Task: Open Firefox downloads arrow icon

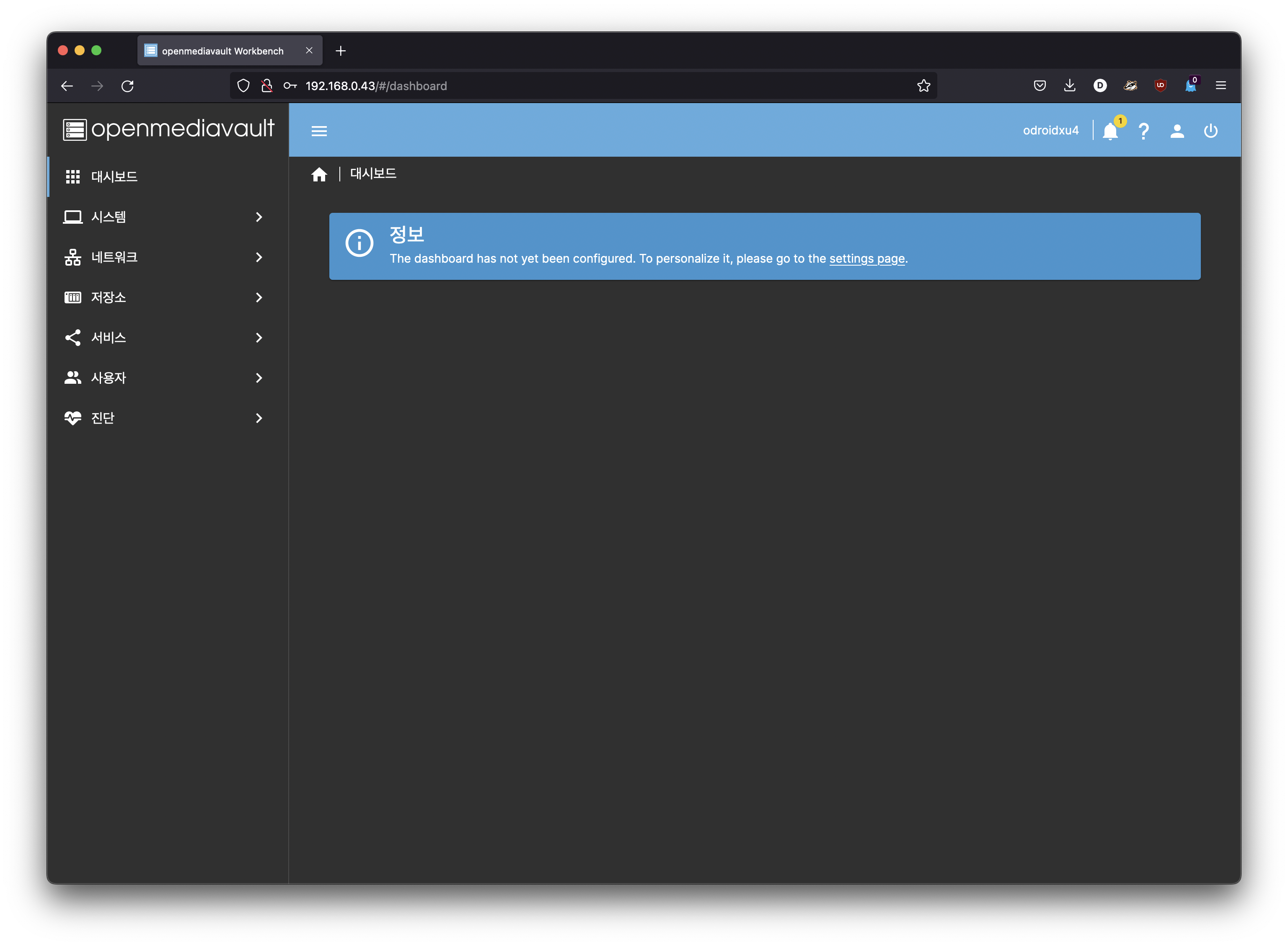Action: [x=1069, y=85]
